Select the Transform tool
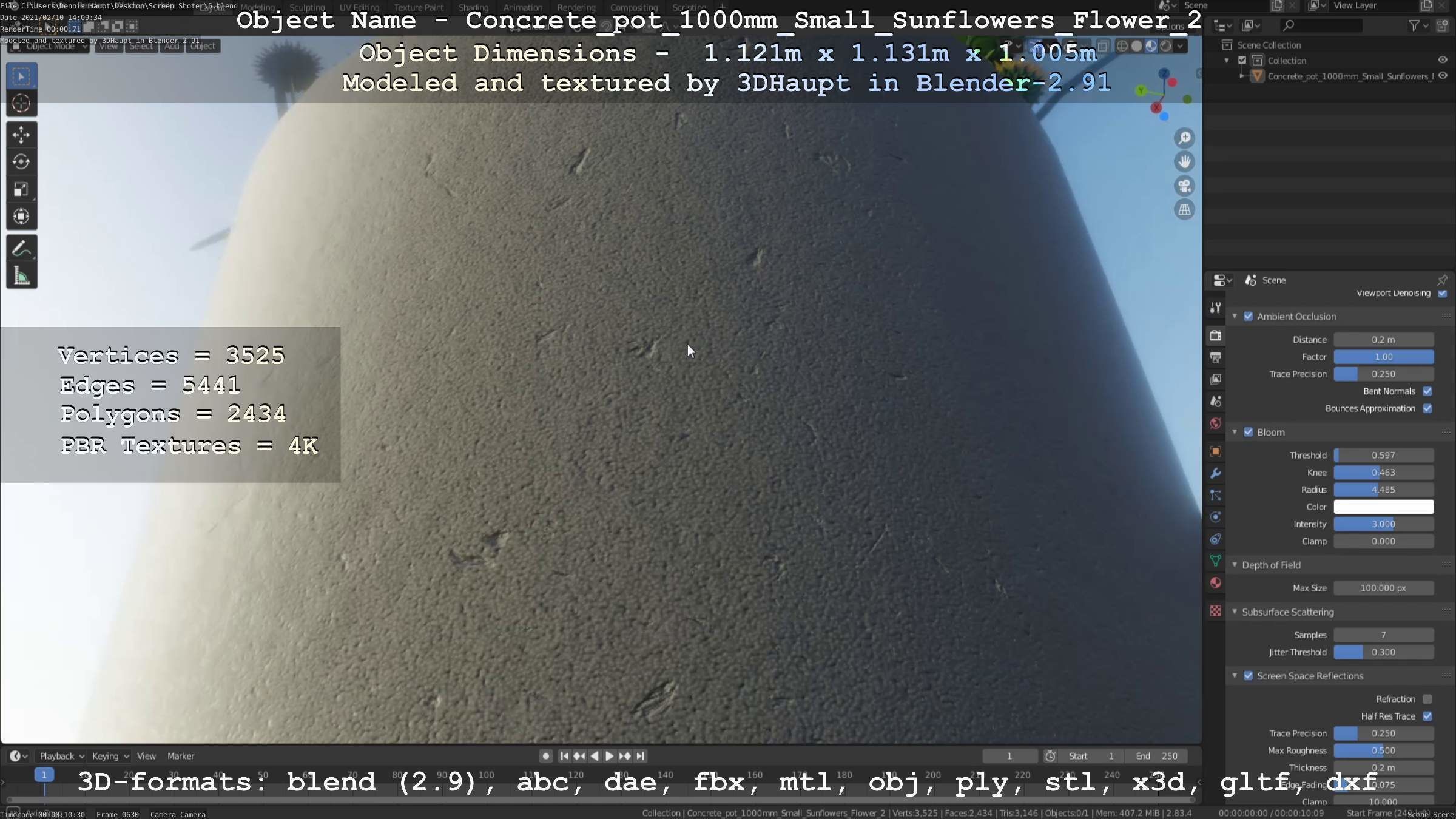Screen dimensions: 1456x819 tap(21, 217)
